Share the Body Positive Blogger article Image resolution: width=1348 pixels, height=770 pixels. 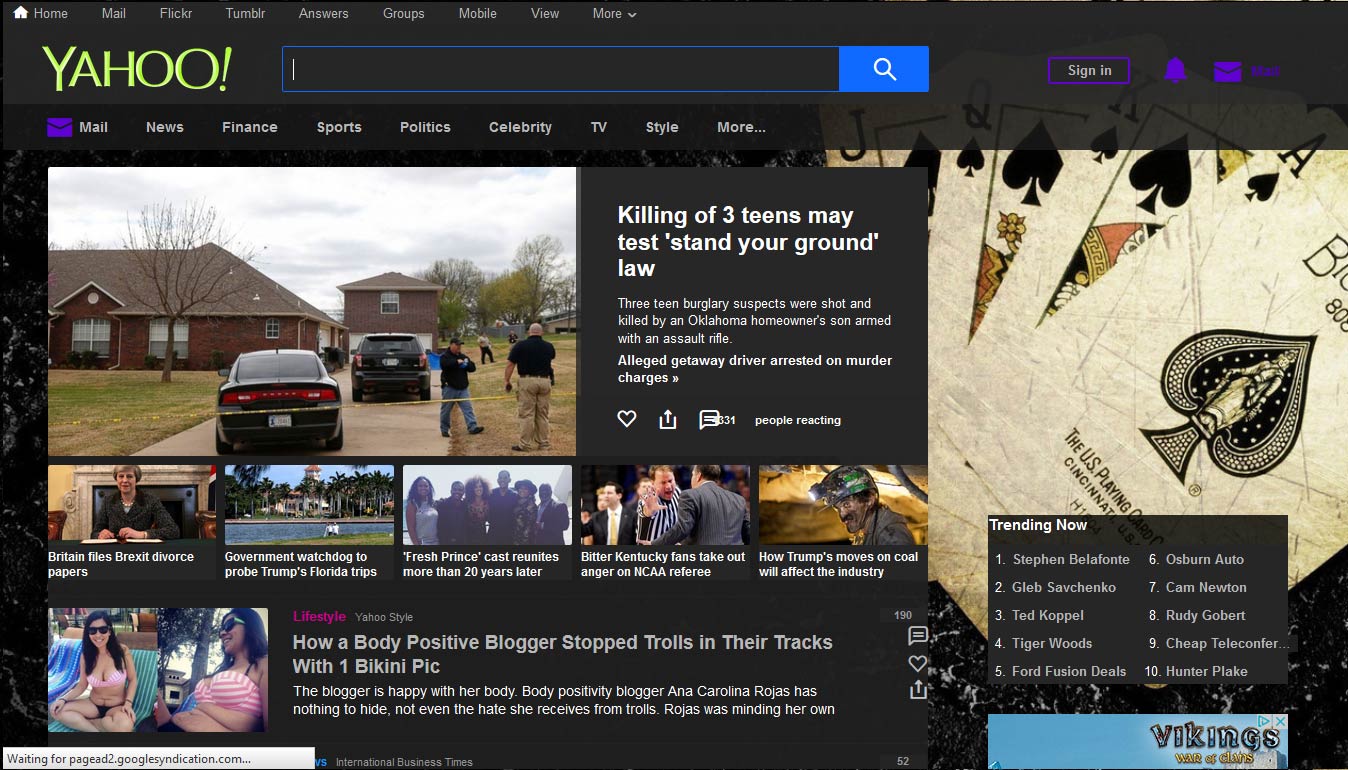pos(917,690)
